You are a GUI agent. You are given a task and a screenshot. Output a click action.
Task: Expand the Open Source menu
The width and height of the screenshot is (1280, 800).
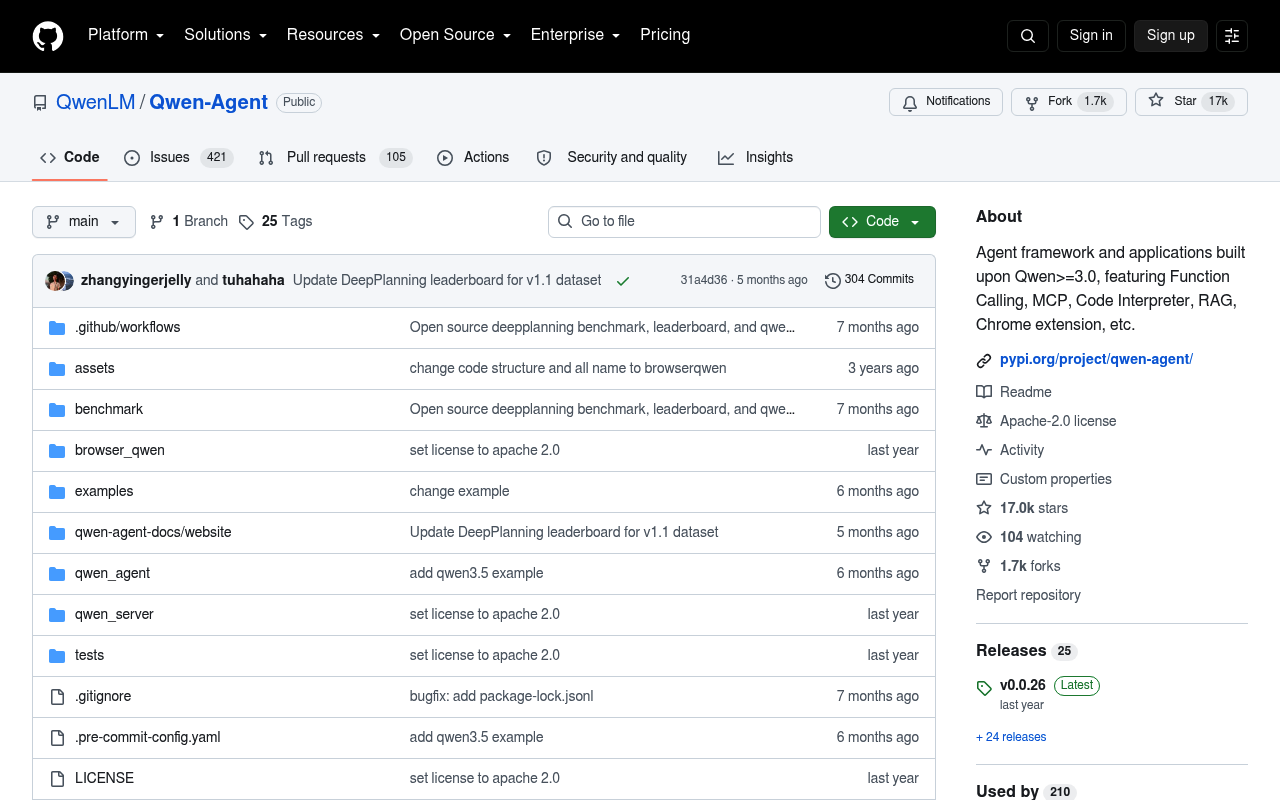455,35
